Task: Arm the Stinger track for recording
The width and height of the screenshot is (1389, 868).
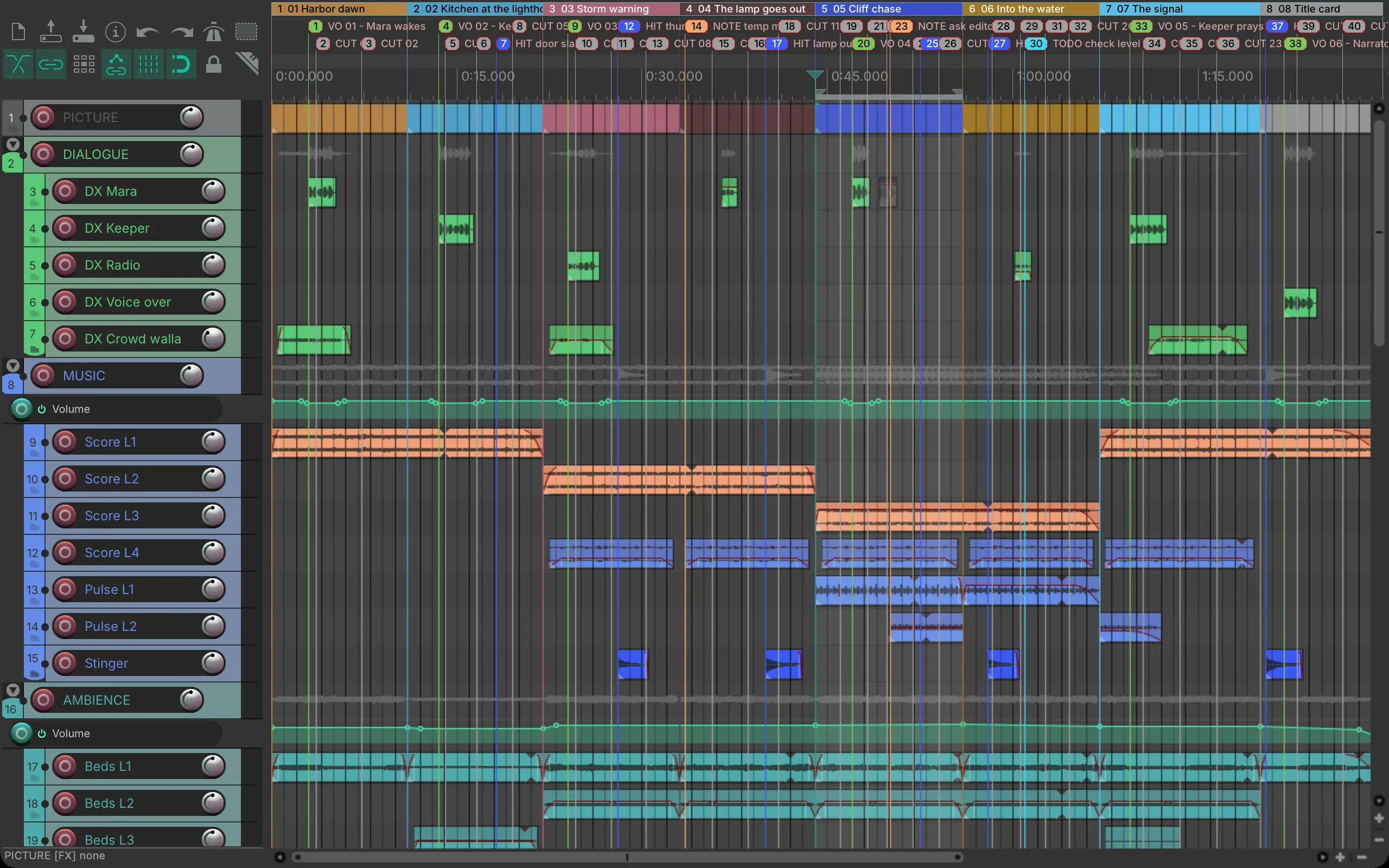Action: click(65, 663)
